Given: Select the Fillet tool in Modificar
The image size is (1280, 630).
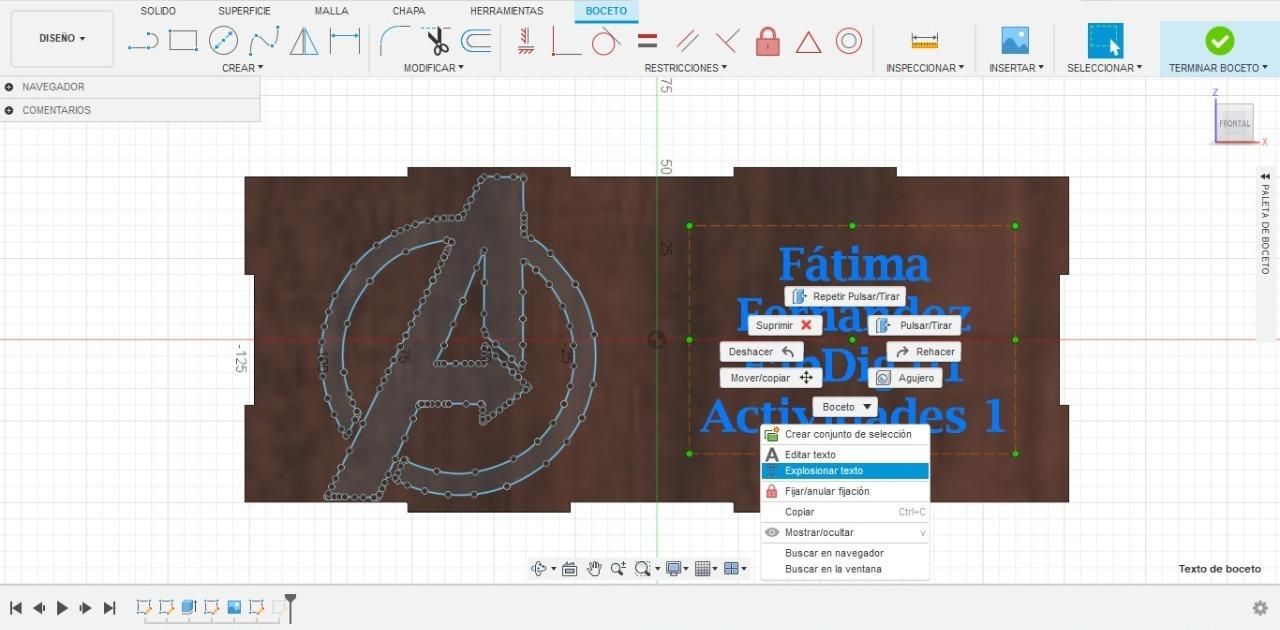Looking at the screenshot, I should pyautogui.click(x=395, y=41).
